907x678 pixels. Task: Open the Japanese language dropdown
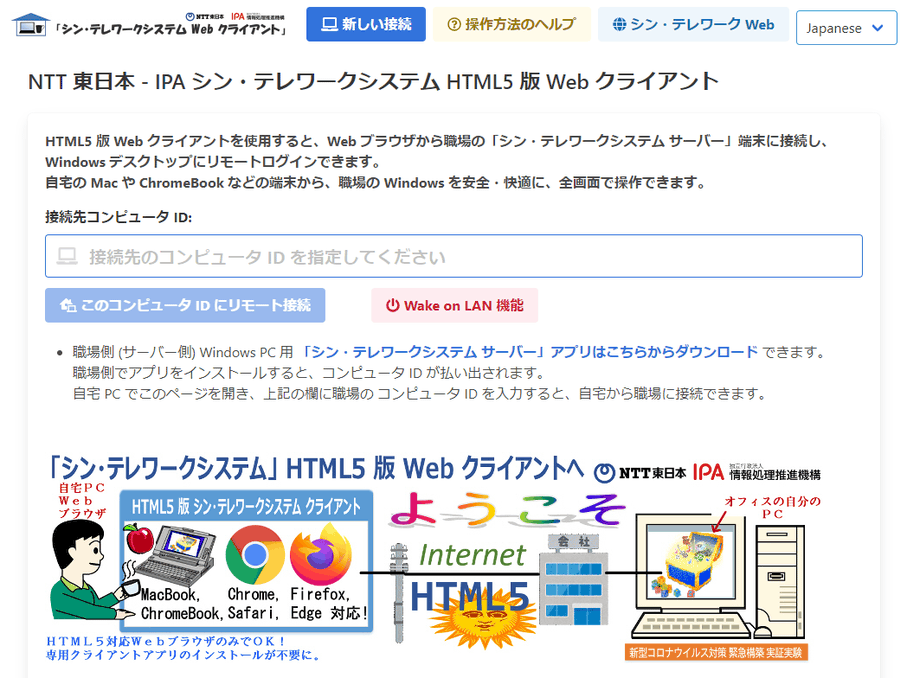coord(846,28)
